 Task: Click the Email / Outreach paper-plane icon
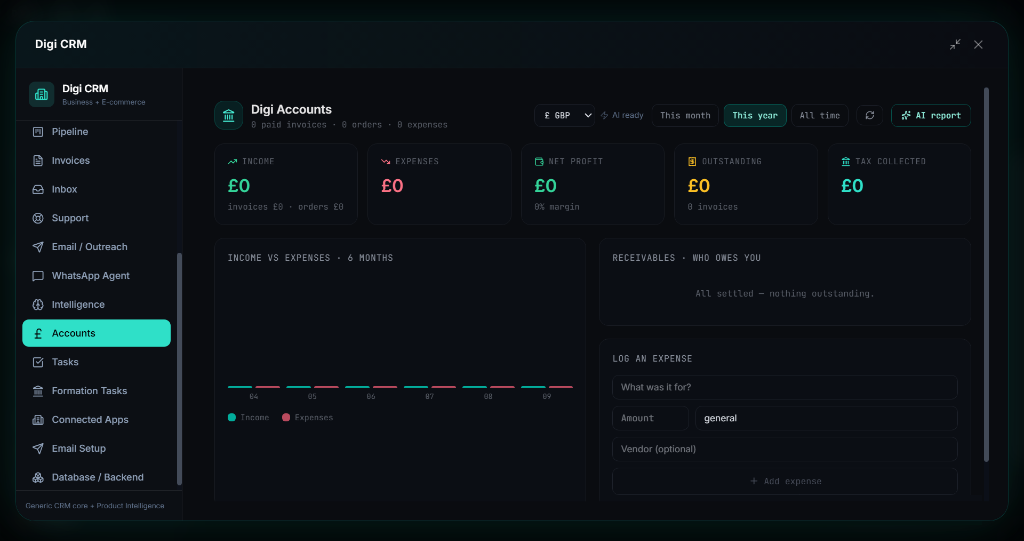tap(38, 247)
